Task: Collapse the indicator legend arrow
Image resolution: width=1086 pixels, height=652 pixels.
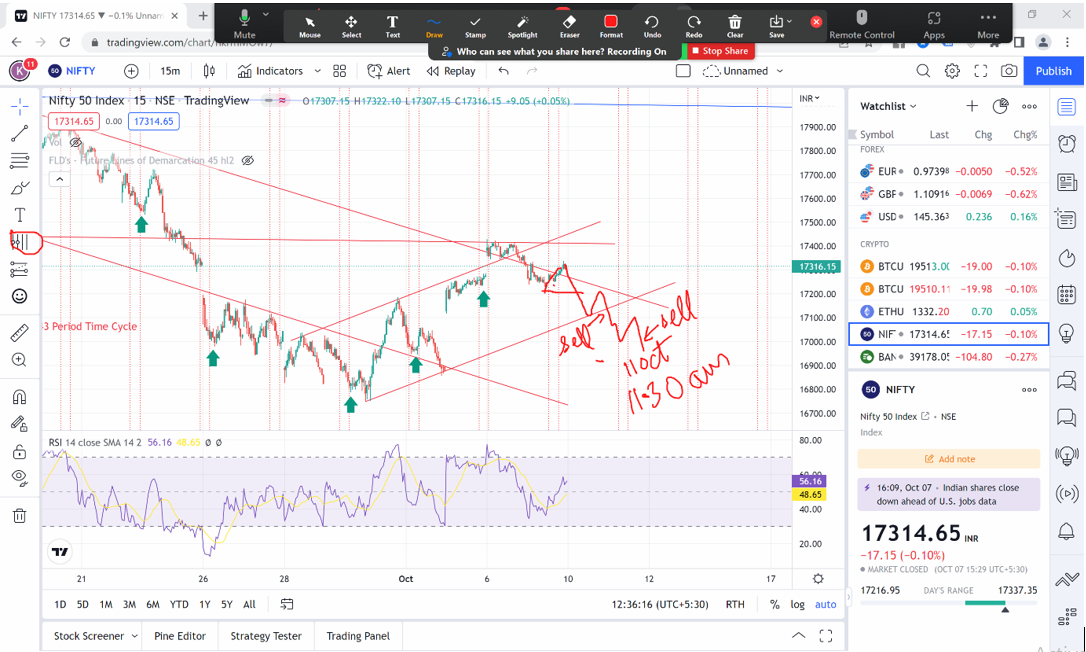Action: pos(60,179)
